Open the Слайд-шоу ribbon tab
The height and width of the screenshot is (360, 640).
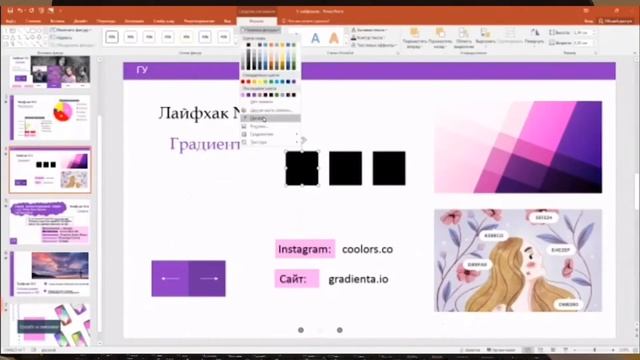(x=164, y=21)
